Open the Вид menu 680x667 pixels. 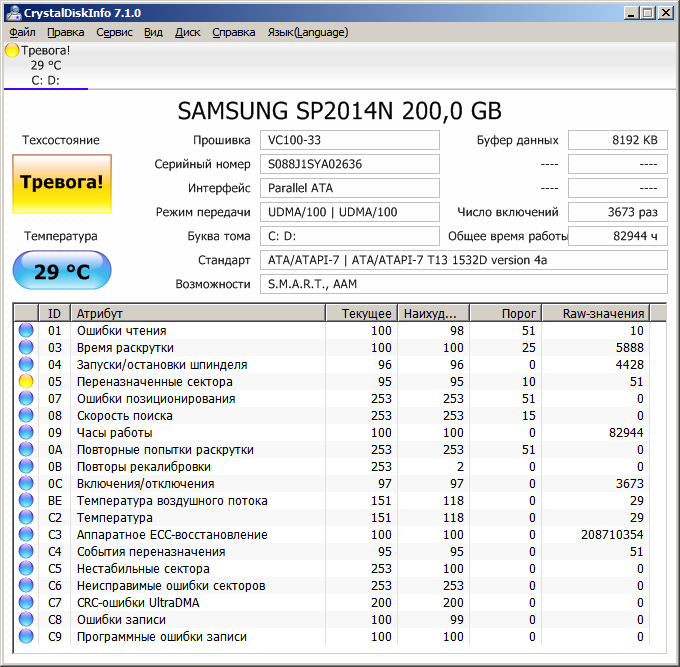[154, 33]
